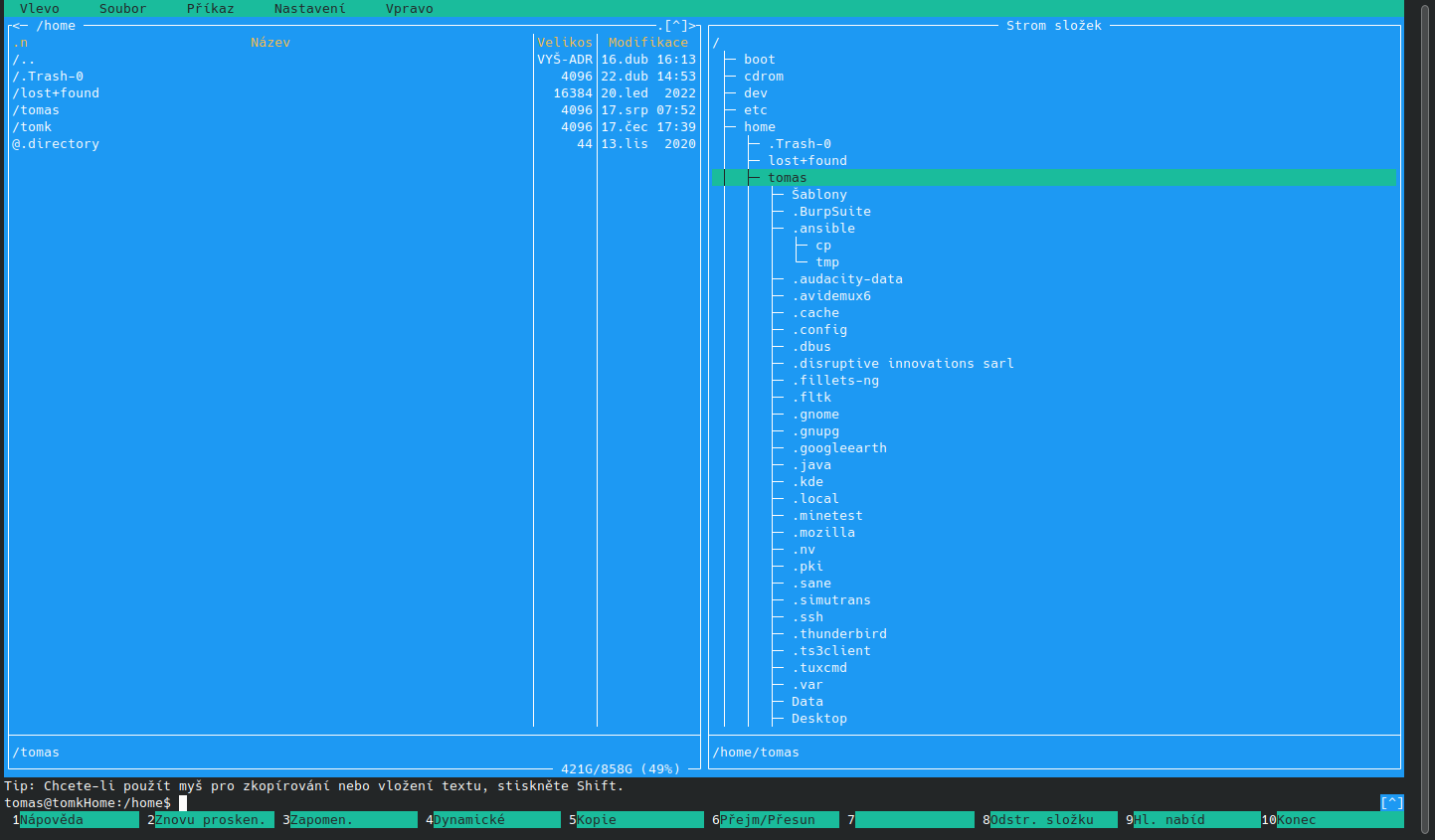1435x840 pixels.
Task: Select the '/..' parent directory row
Action: [354, 60]
